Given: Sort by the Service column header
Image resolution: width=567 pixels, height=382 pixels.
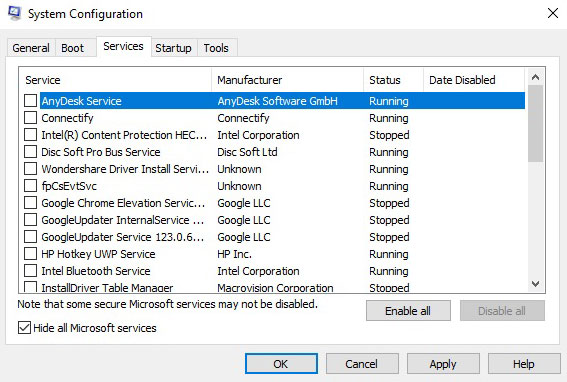Looking at the screenshot, I should click(116, 80).
